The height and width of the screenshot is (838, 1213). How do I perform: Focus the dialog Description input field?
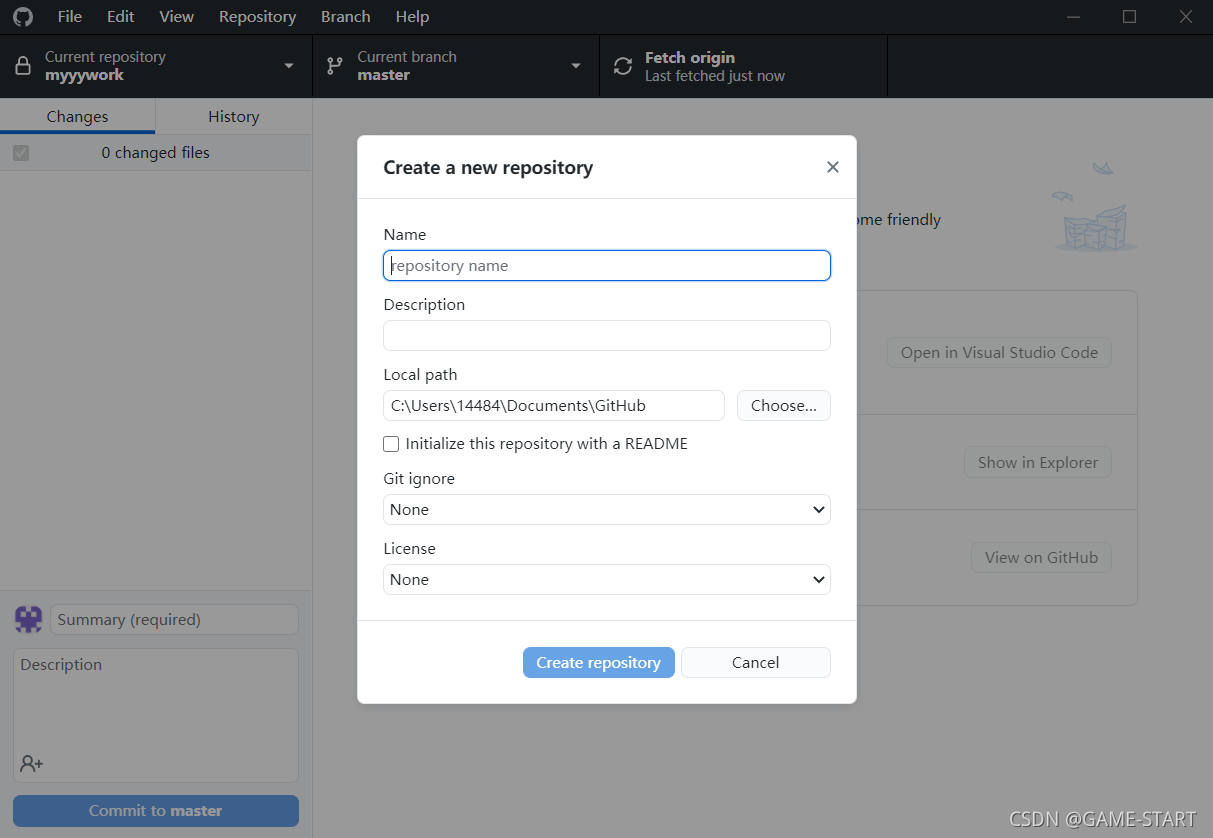(x=607, y=335)
